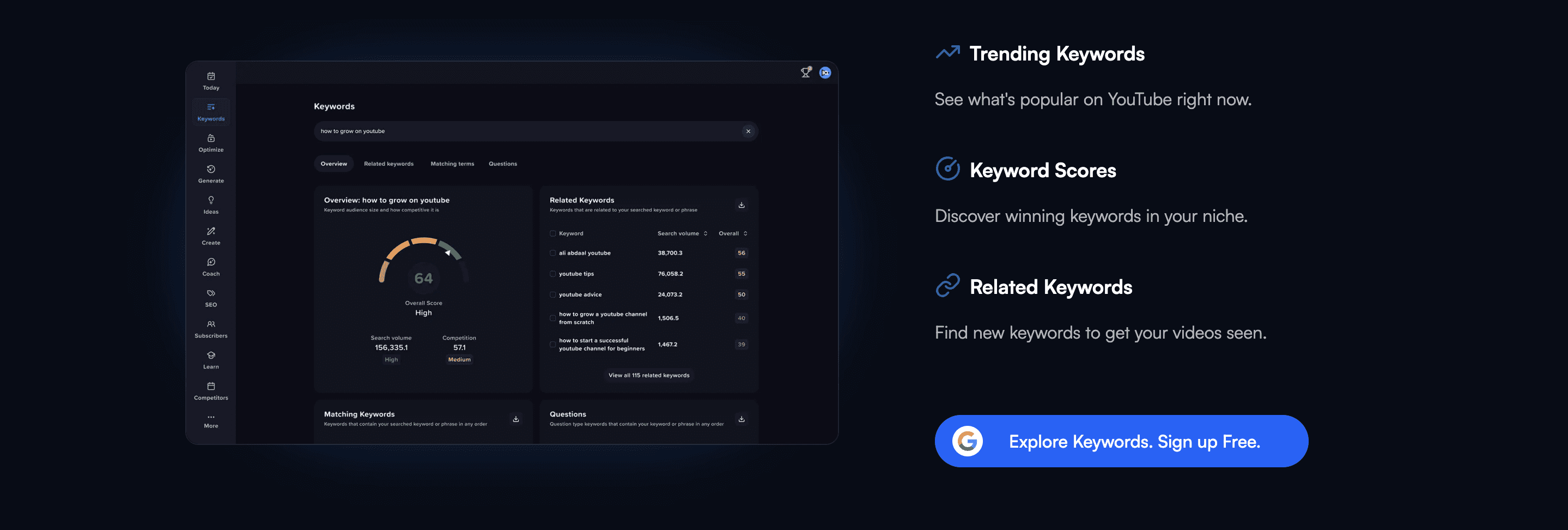Sort by Search volume using its arrows

click(x=705, y=233)
